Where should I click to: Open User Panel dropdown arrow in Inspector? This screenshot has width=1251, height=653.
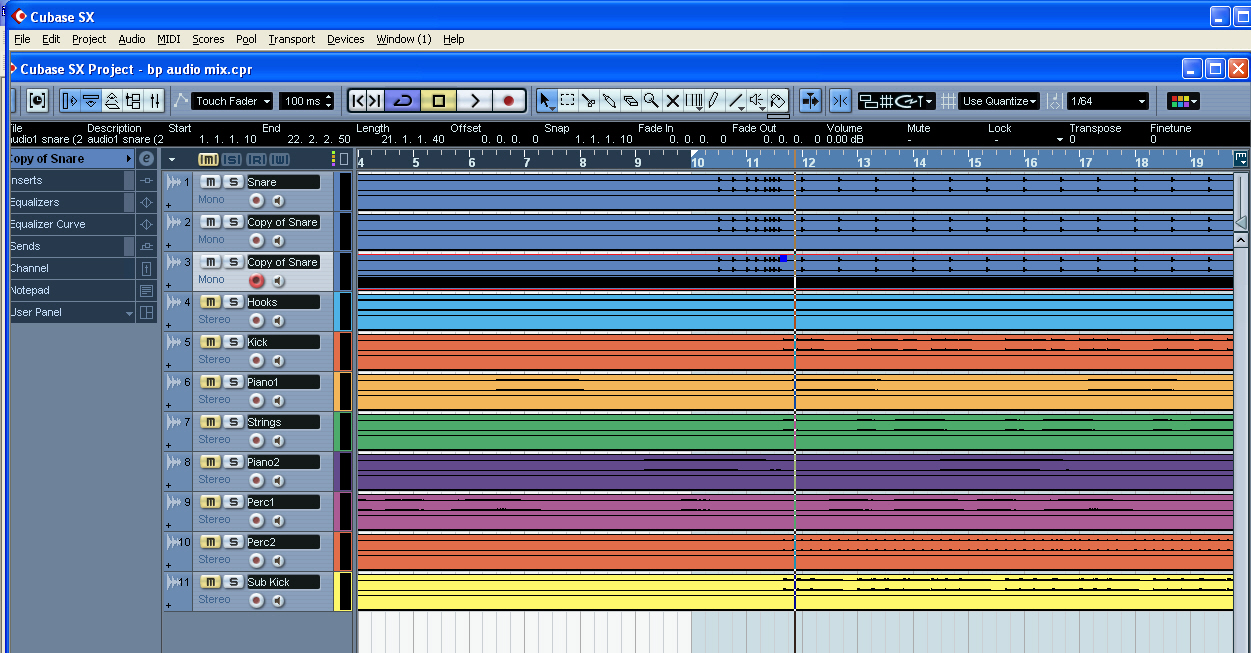click(x=129, y=313)
